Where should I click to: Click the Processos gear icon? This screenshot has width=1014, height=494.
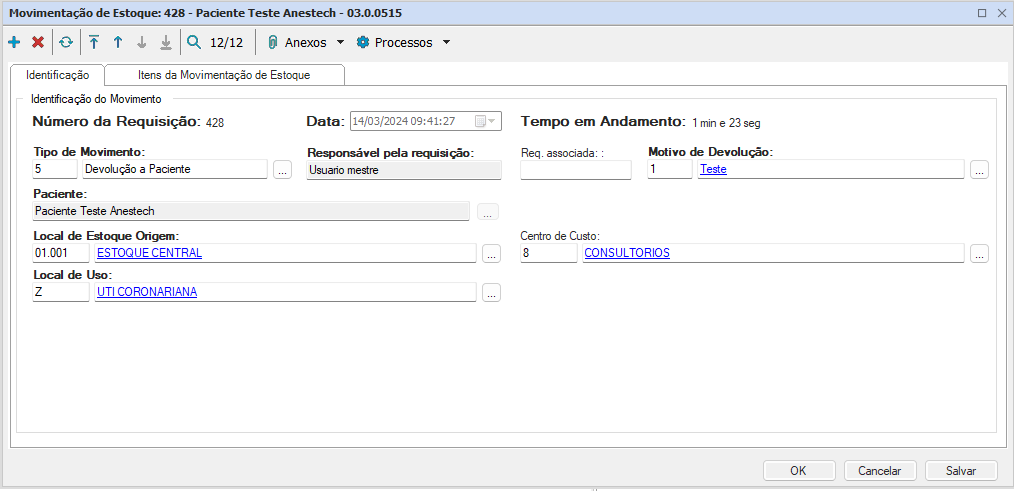point(363,43)
